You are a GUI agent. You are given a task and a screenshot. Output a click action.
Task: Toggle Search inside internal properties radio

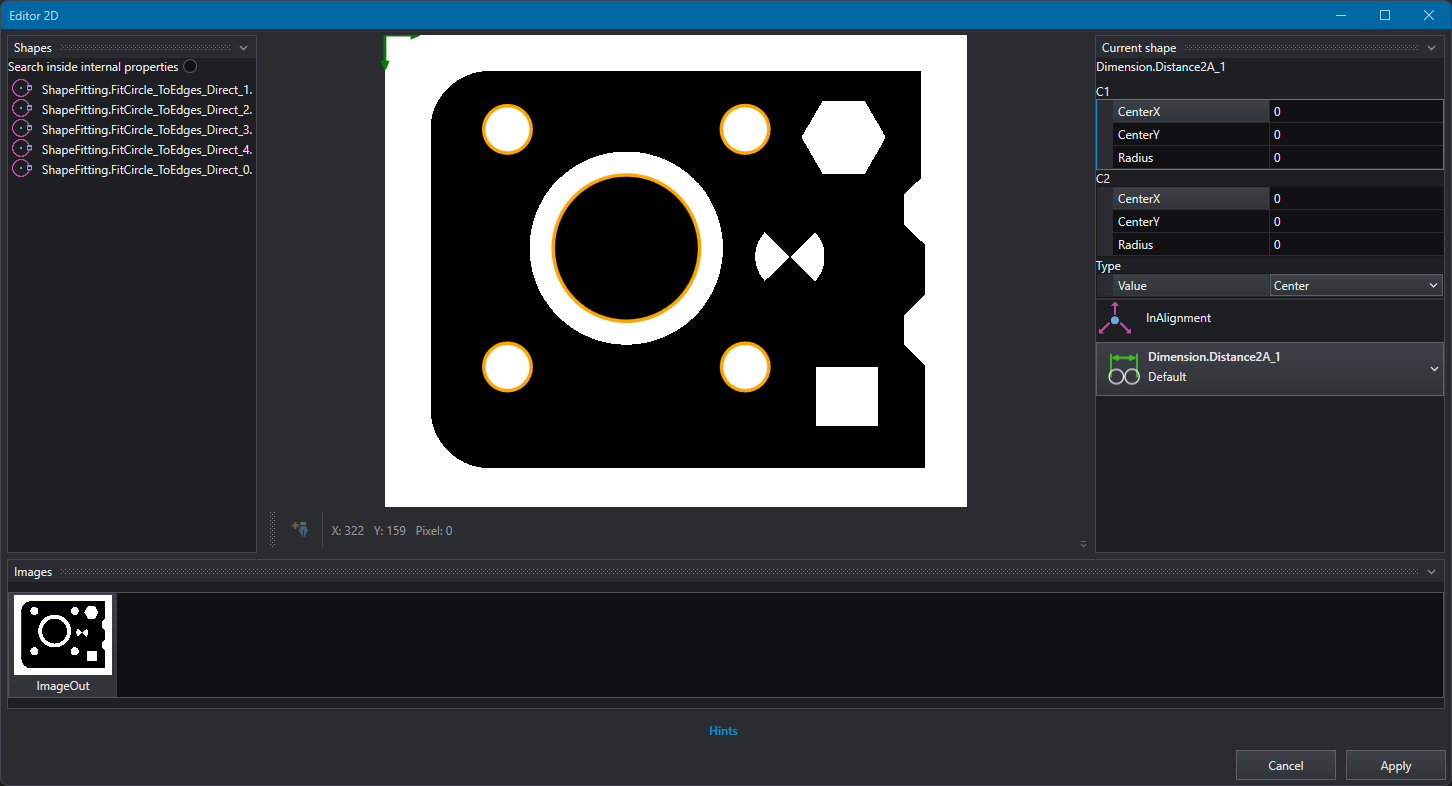[x=190, y=67]
